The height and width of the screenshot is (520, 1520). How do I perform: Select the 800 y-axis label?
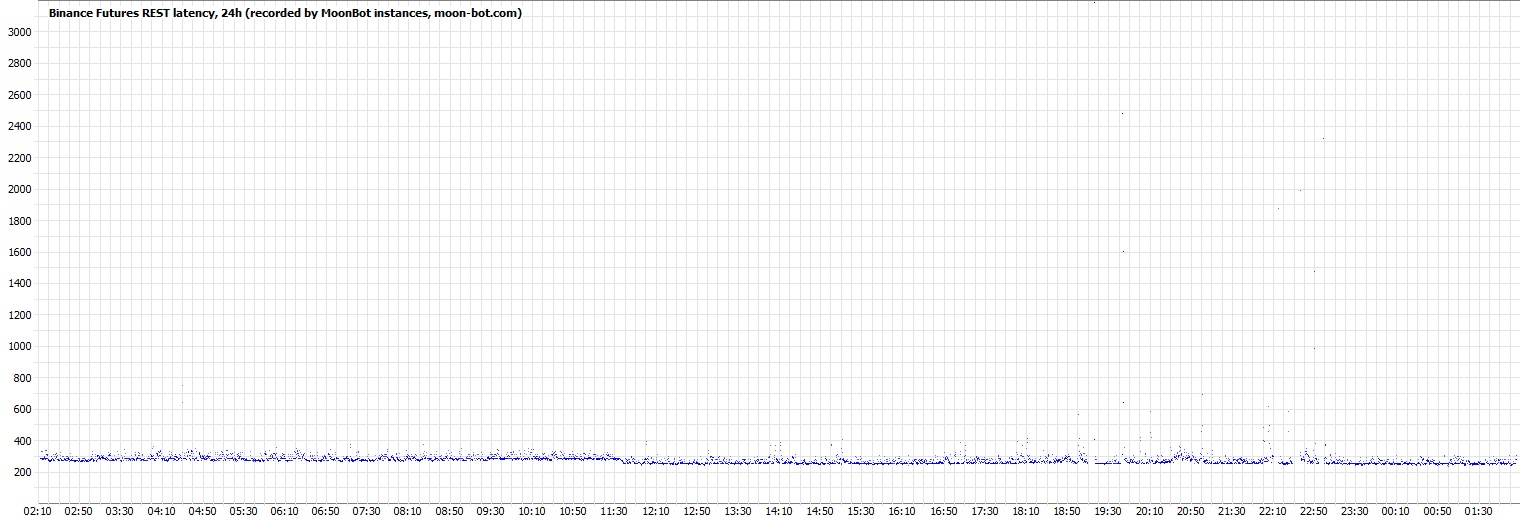[x=23, y=378]
